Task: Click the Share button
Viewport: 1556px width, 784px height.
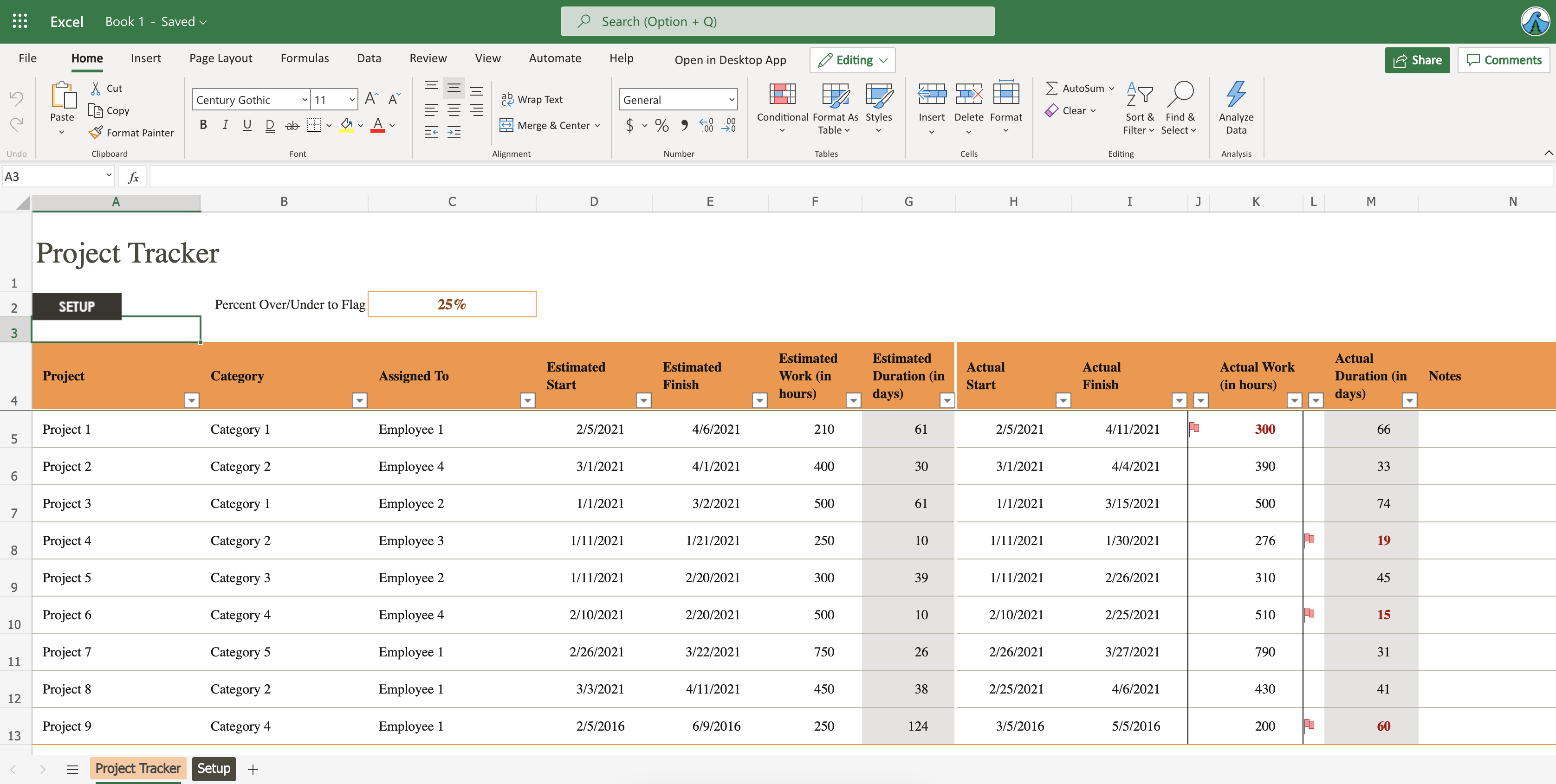Action: pos(1417,60)
